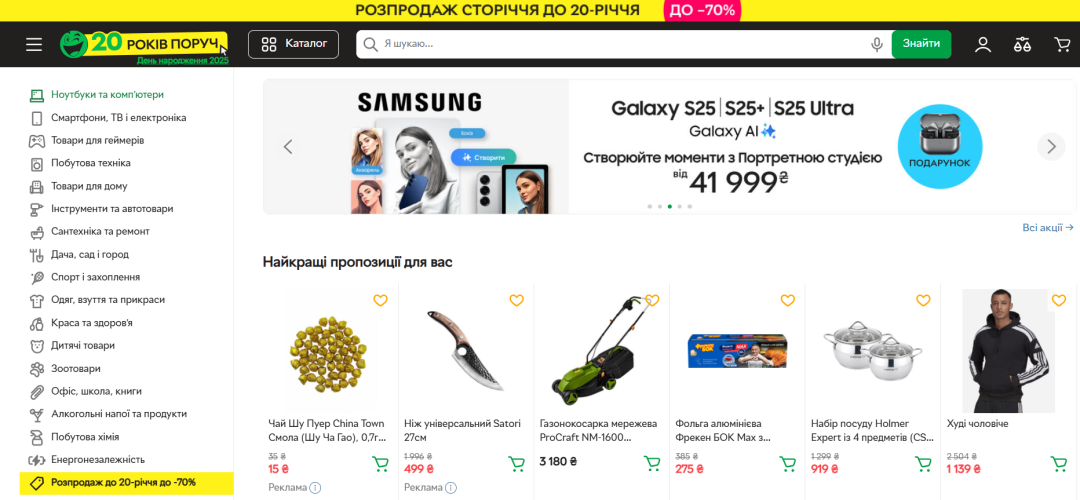Add Satori knife to cart
This screenshot has width=1080, height=500.
(x=516, y=464)
